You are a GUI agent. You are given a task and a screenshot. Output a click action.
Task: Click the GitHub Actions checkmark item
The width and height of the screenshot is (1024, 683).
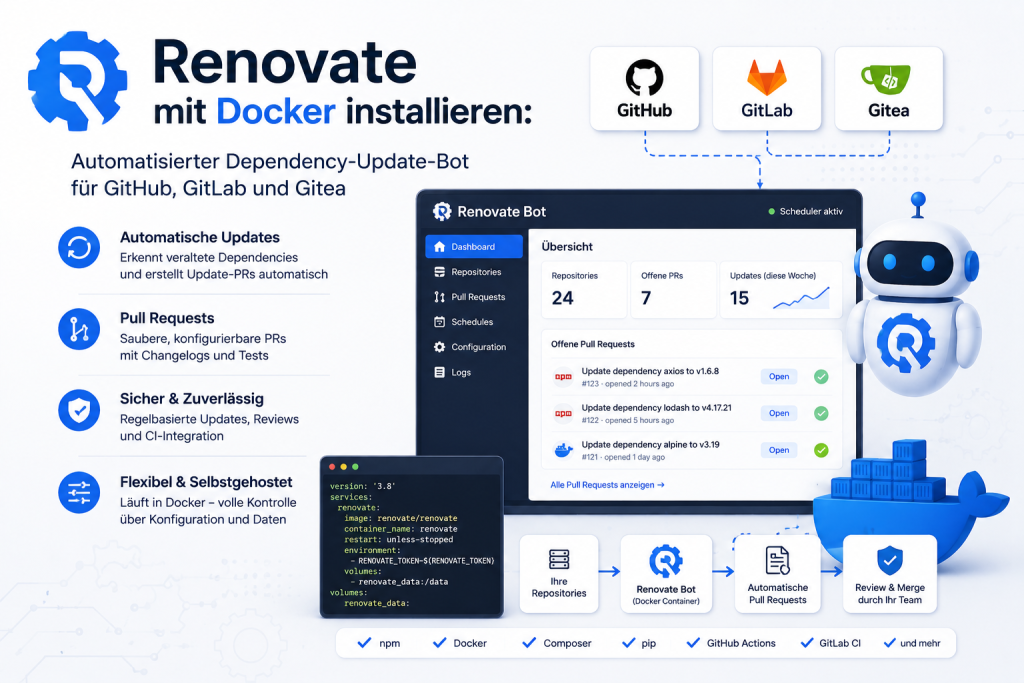(731, 643)
